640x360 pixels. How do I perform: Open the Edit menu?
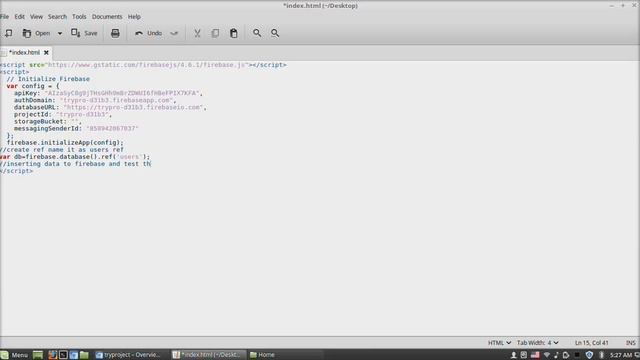tap(20, 17)
